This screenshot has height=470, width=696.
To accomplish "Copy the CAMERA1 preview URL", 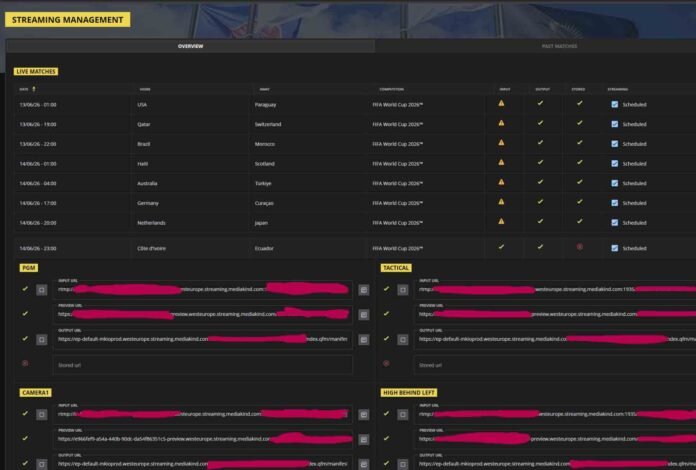I will (364, 439).
